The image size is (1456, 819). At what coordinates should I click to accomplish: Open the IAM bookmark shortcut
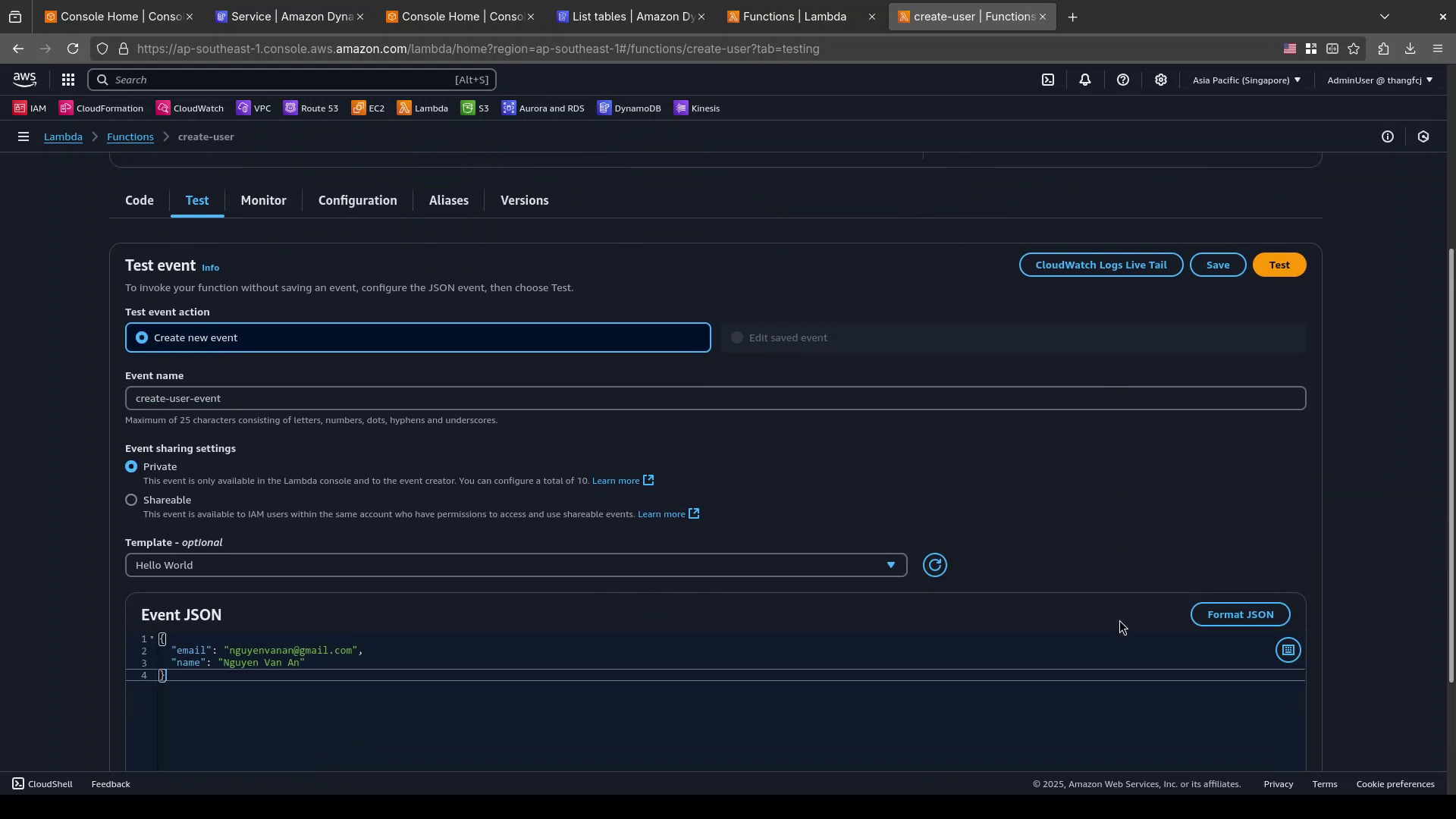pos(30,108)
